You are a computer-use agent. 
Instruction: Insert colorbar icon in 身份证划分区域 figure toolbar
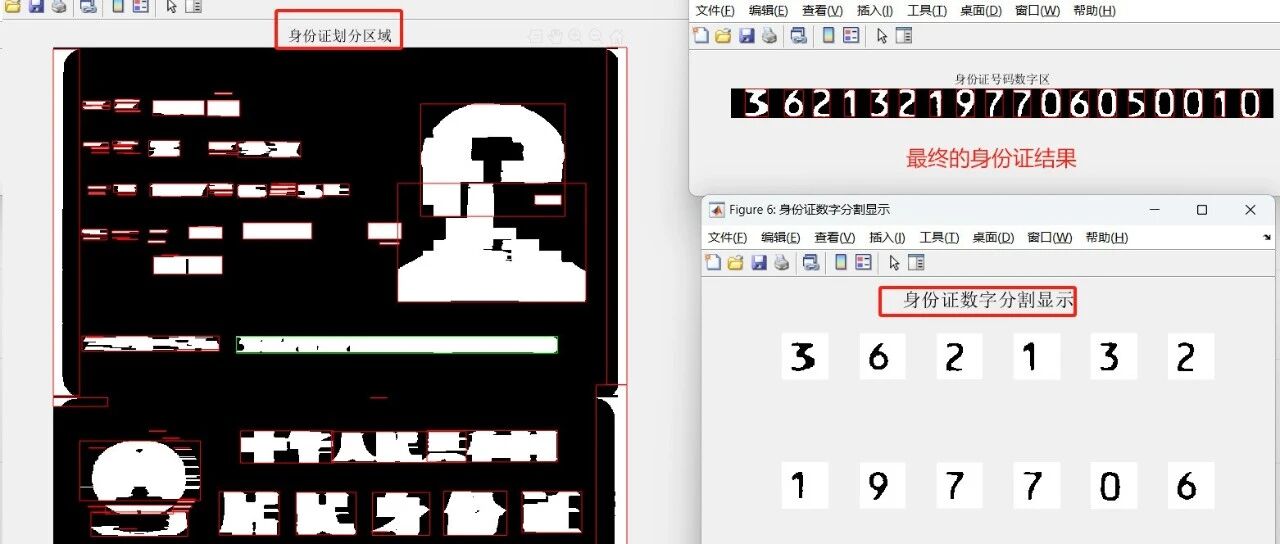(x=118, y=6)
